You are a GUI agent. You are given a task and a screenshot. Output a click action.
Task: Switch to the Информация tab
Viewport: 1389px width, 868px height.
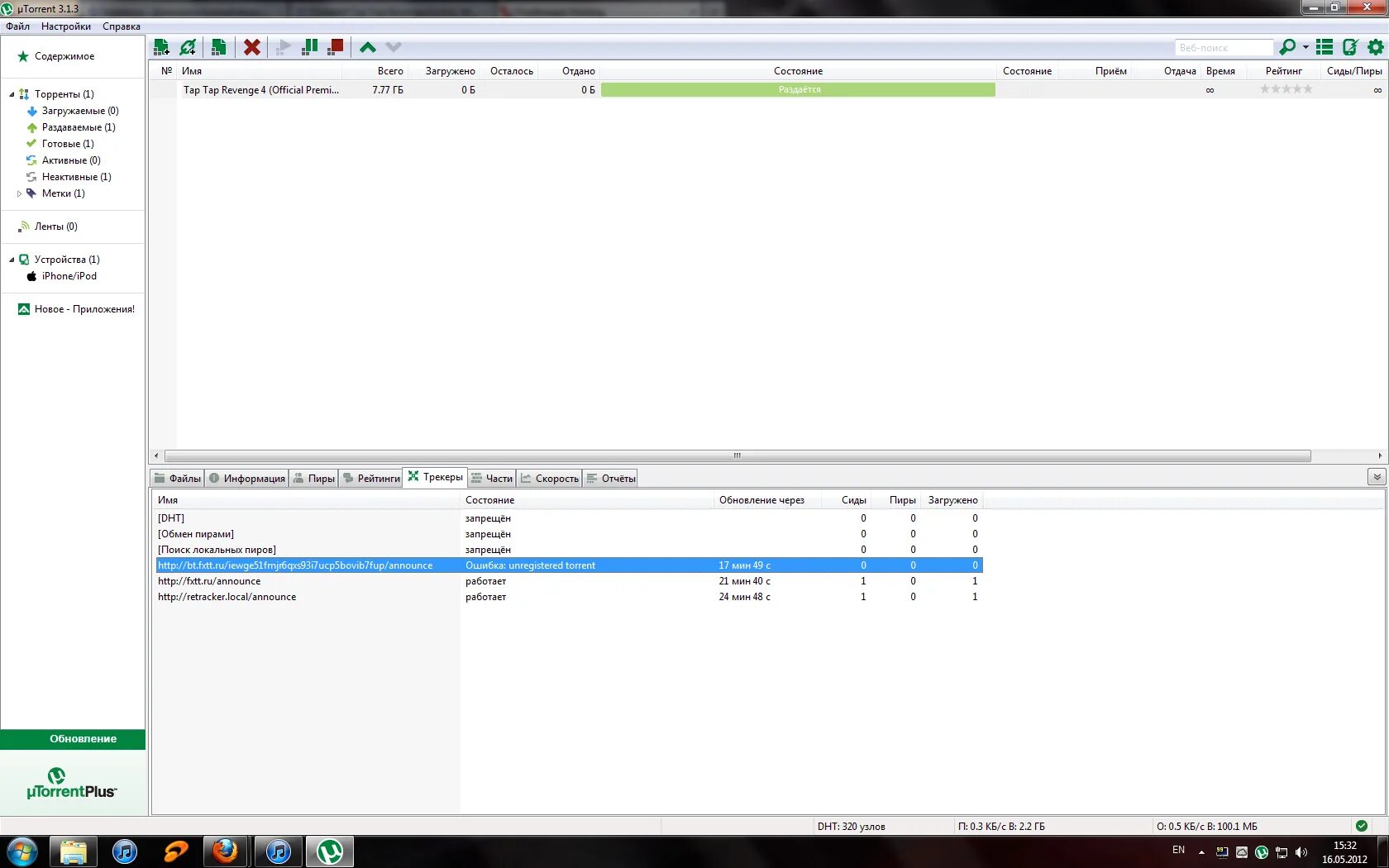click(x=246, y=479)
